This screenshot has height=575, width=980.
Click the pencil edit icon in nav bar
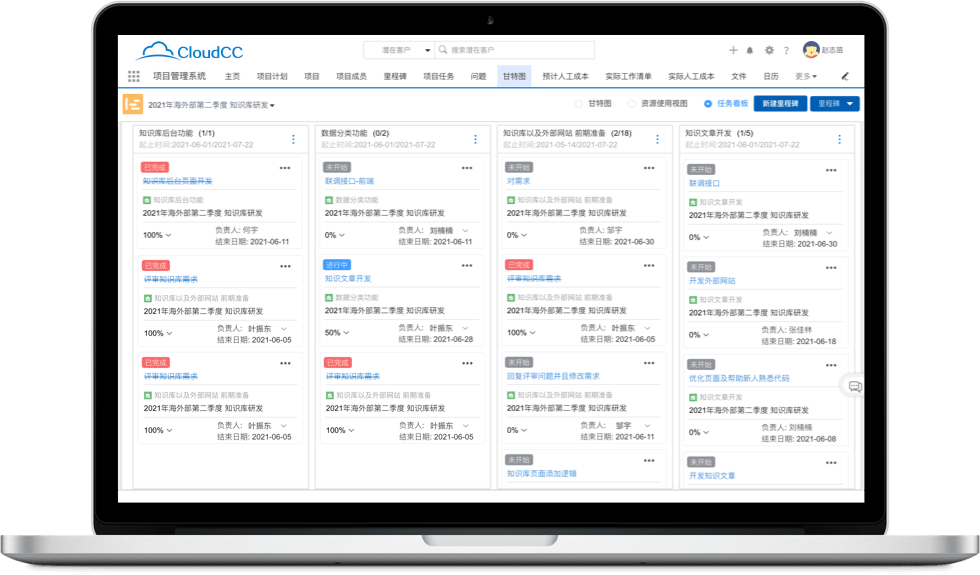[x=844, y=76]
